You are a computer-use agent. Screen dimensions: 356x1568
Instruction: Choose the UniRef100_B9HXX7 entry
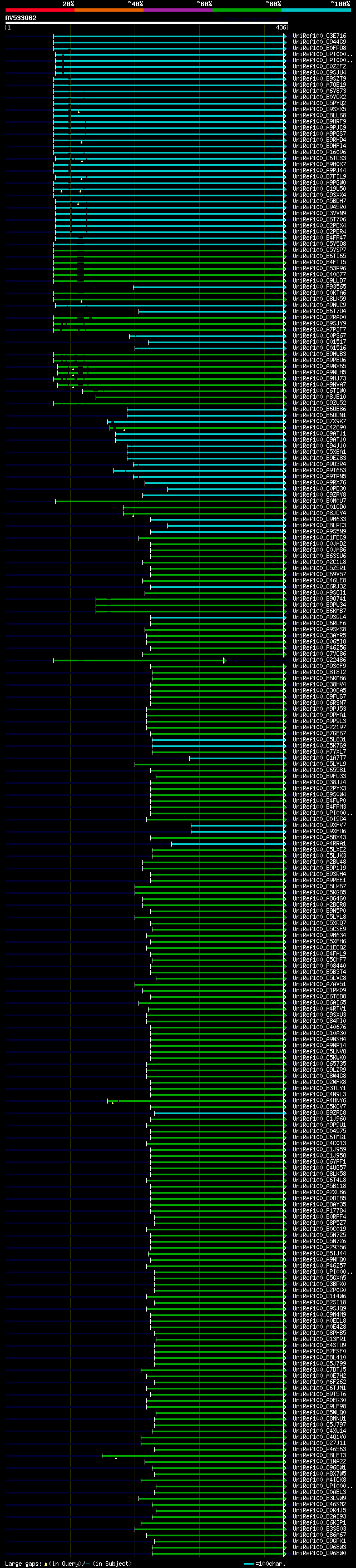[319, 164]
